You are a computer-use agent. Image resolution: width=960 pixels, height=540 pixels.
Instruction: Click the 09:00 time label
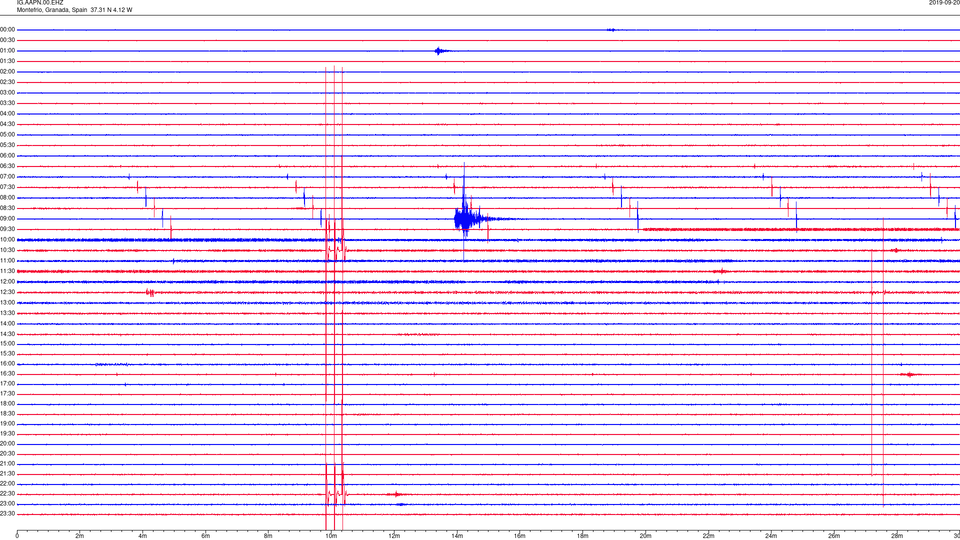tap(8, 219)
